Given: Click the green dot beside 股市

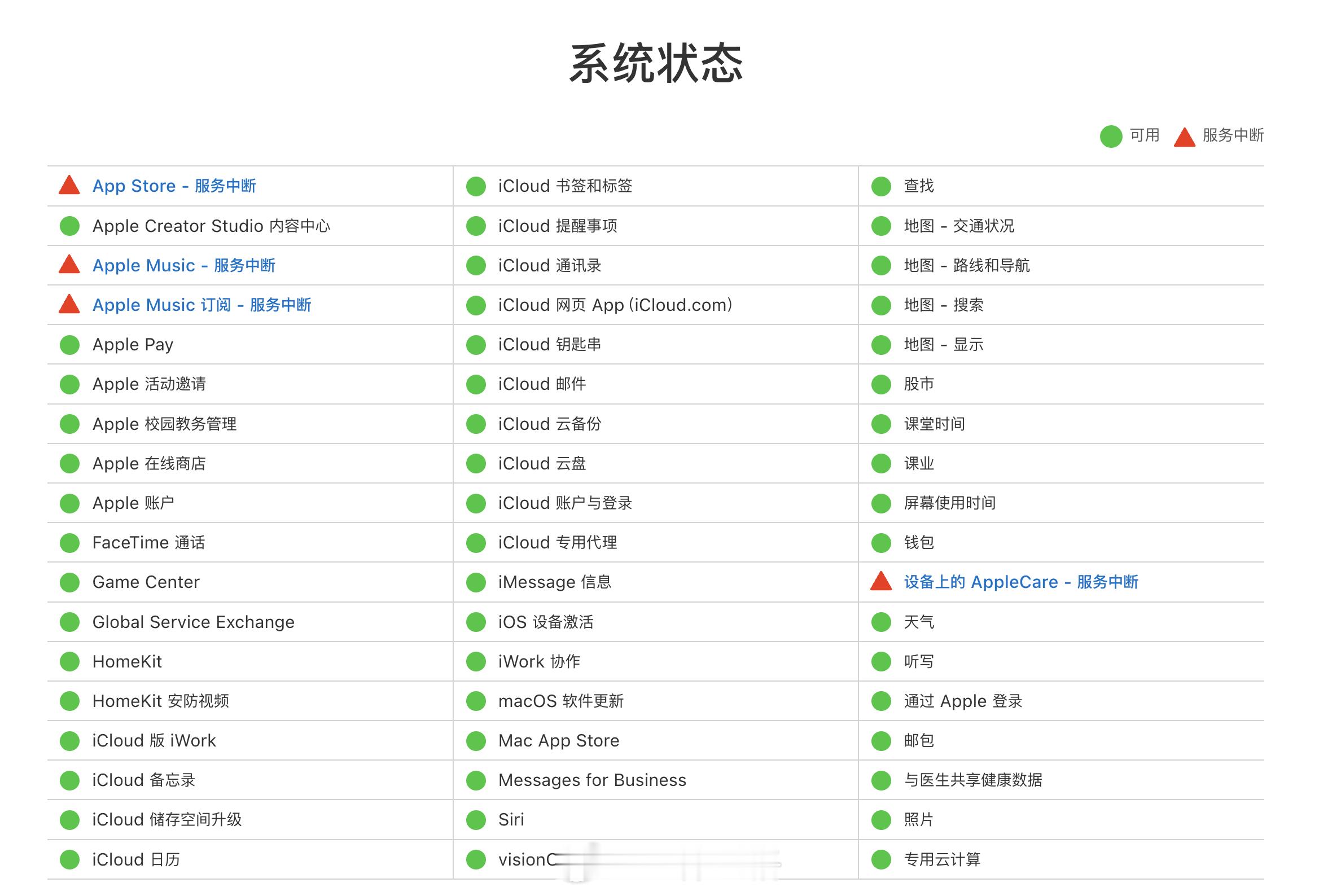Looking at the screenshot, I should 881,384.
